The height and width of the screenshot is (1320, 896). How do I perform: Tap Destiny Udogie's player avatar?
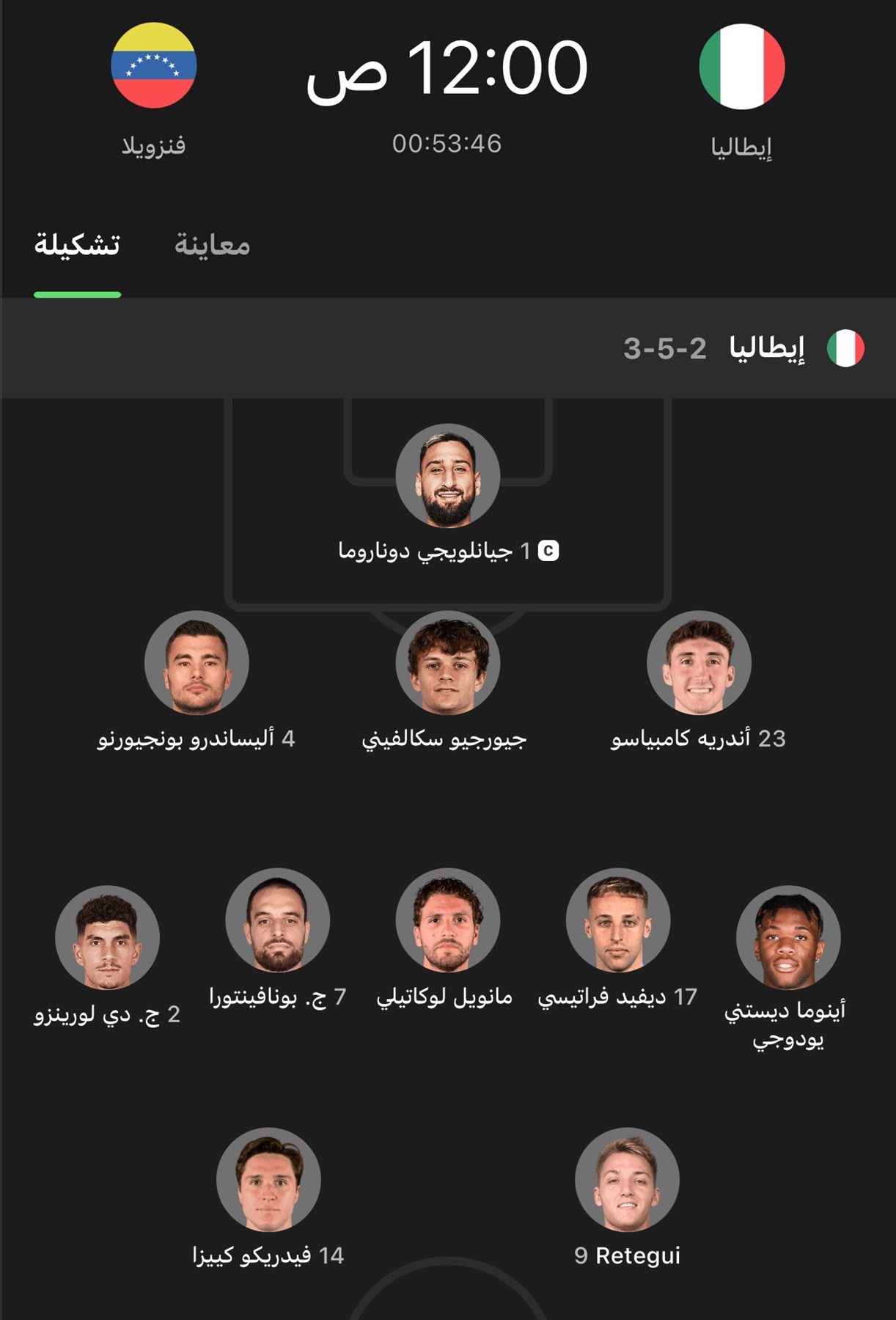point(788,937)
